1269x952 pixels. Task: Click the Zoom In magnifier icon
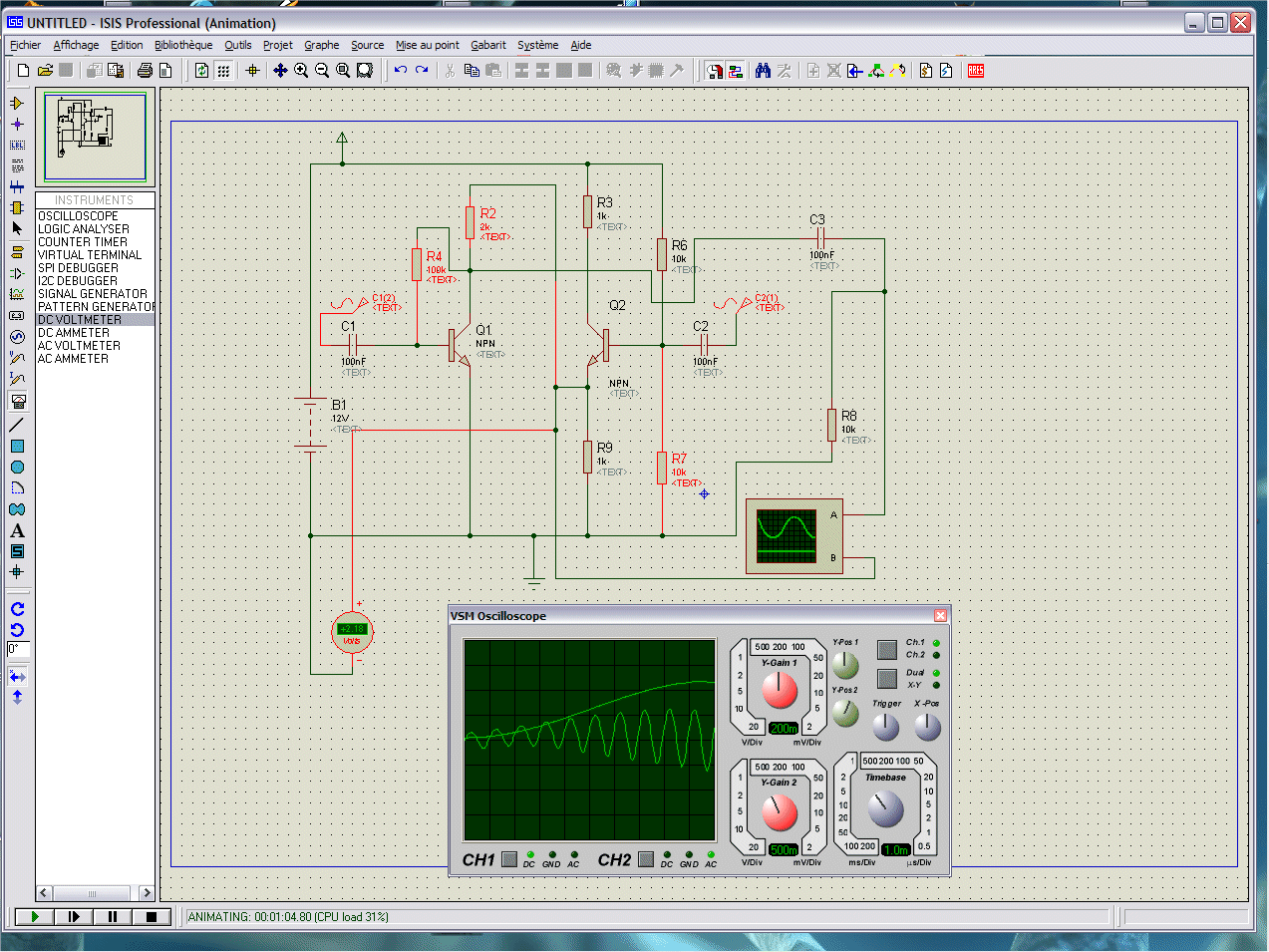point(301,71)
